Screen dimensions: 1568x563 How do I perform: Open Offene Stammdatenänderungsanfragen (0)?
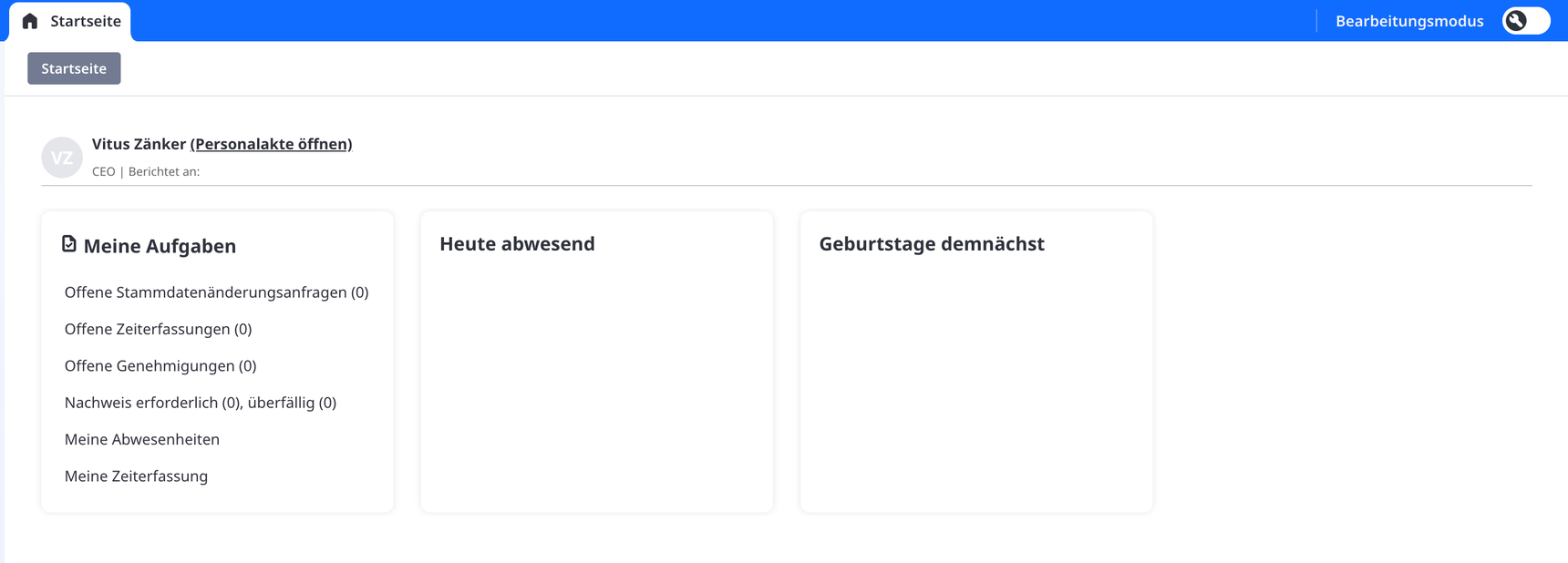coord(216,292)
